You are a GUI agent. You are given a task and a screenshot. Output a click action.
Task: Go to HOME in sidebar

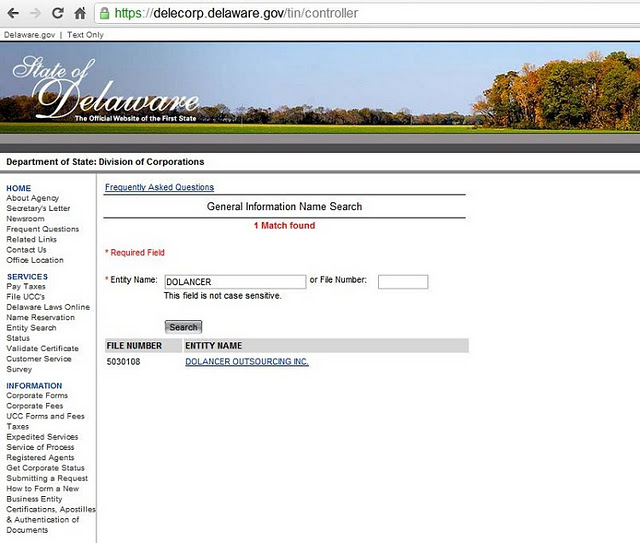coord(19,188)
